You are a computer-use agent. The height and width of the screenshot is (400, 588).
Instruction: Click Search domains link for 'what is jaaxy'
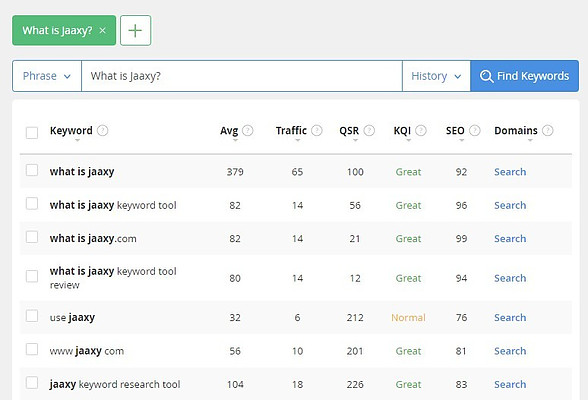(x=510, y=172)
